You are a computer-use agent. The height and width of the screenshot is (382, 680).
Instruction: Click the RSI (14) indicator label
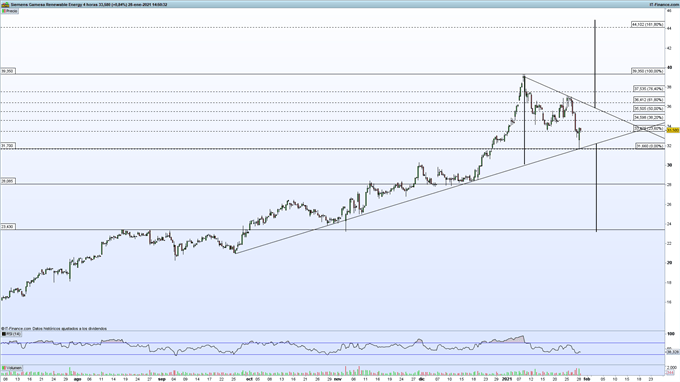point(11,334)
